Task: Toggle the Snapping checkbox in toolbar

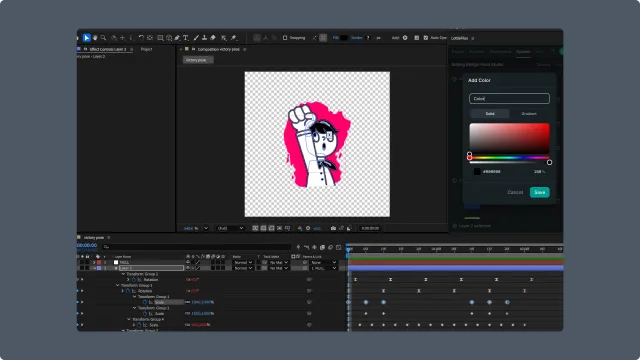Action: [x=285, y=38]
